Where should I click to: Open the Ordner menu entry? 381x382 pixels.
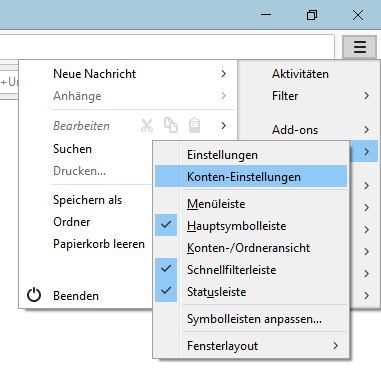[72, 222]
